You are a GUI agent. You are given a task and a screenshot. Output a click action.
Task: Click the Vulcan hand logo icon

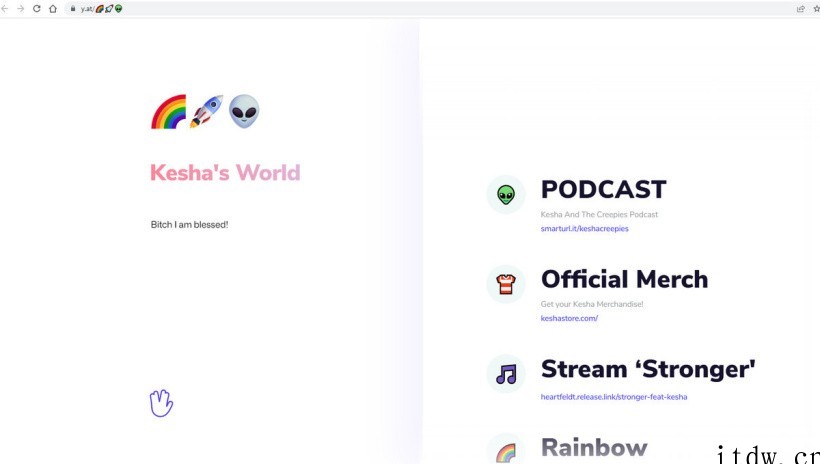(x=161, y=403)
